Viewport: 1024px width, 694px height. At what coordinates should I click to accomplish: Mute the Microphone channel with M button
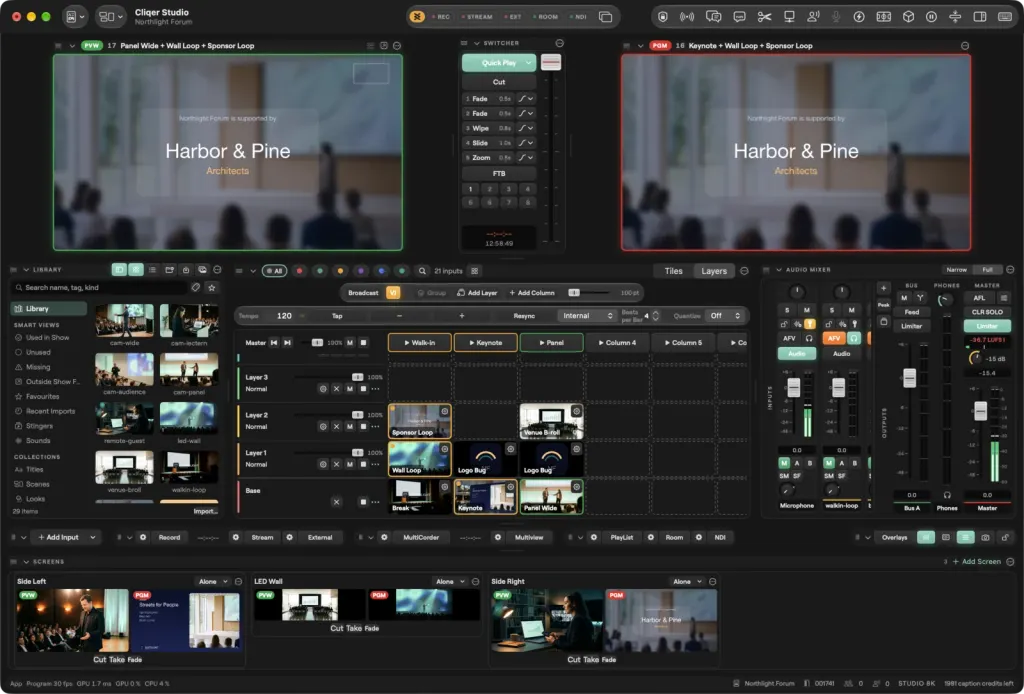click(807, 310)
